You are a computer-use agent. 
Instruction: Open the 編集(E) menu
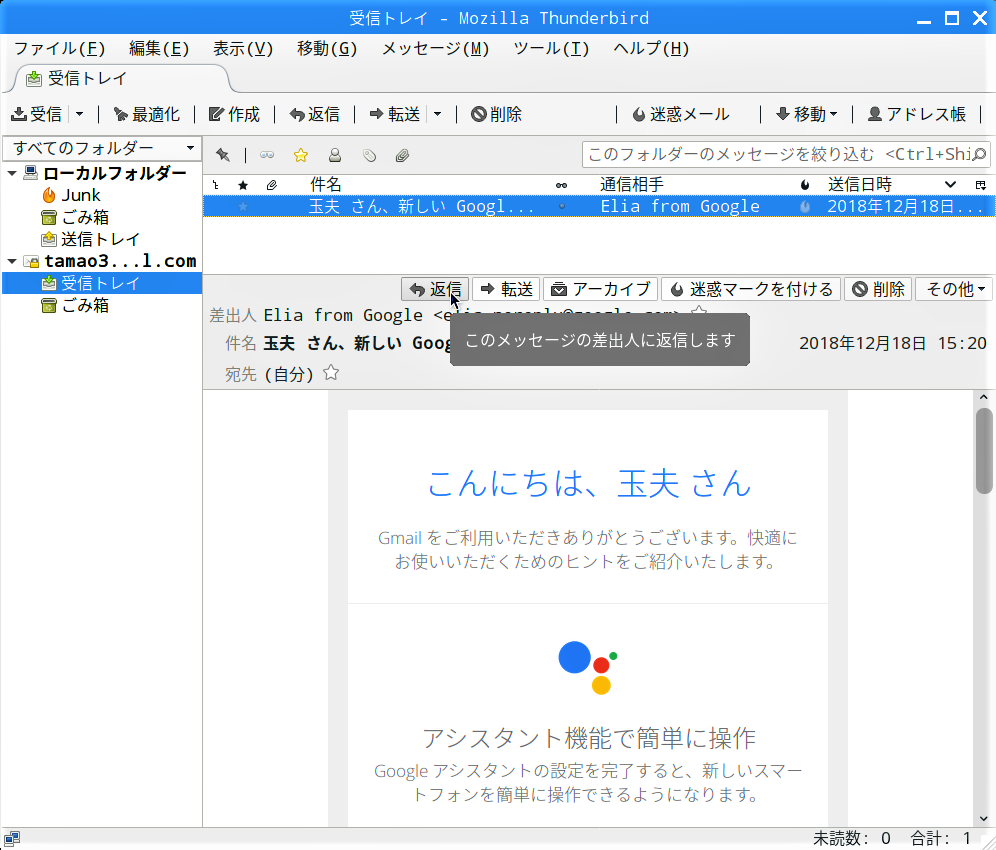(x=159, y=48)
